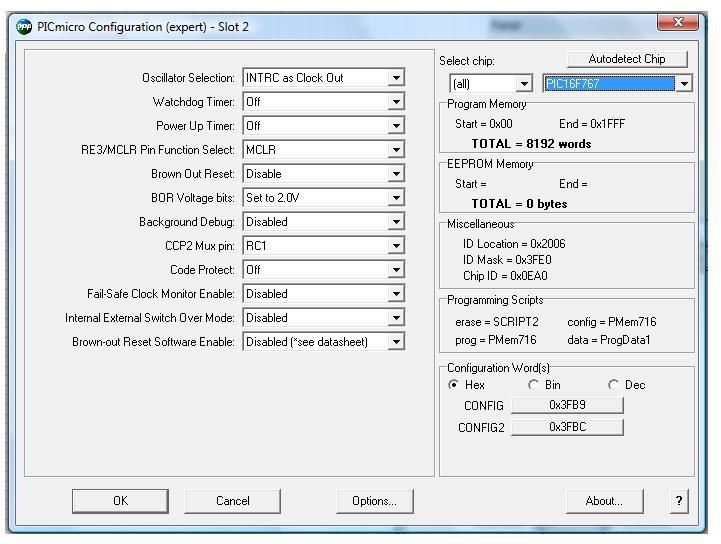Viewport: 721px width, 544px height.
Task: Click the Cancel button
Action: coord(233,500)
